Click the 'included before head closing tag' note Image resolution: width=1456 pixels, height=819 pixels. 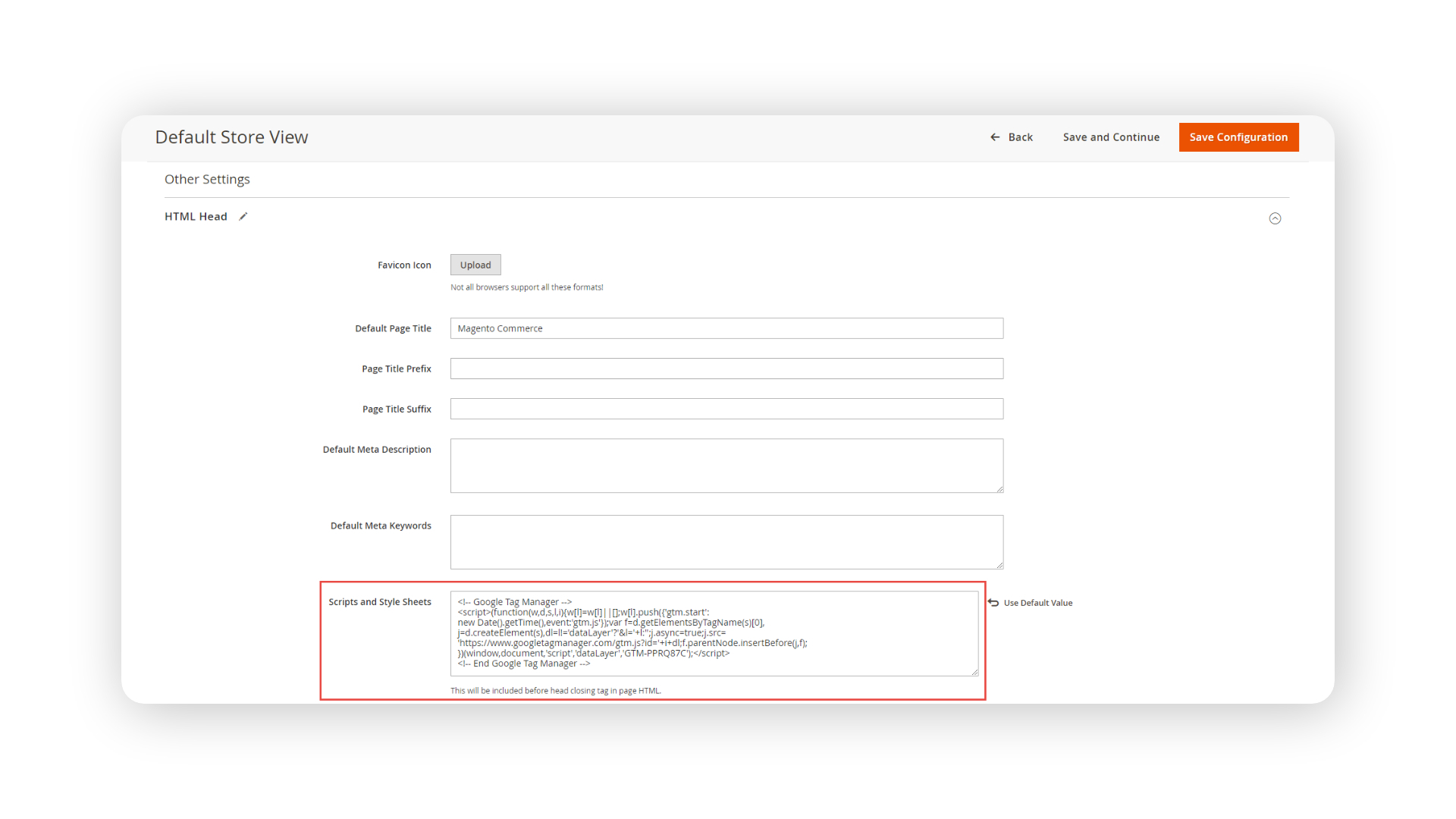pos(556,691)
